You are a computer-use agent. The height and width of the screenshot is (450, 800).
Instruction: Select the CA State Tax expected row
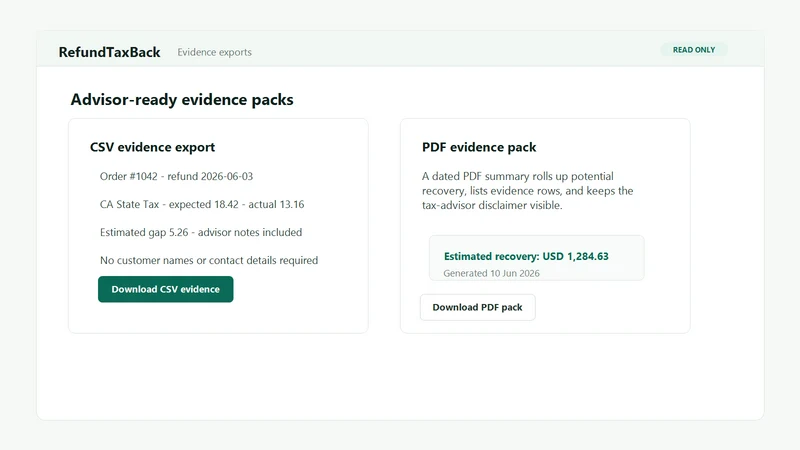point(202,204)
